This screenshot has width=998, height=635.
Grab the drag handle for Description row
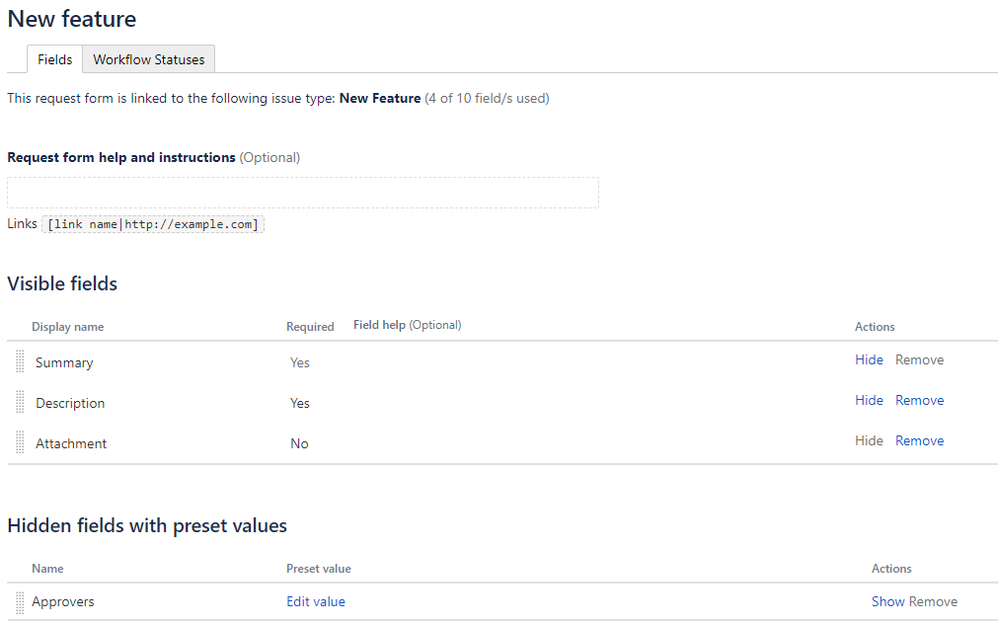20,402
